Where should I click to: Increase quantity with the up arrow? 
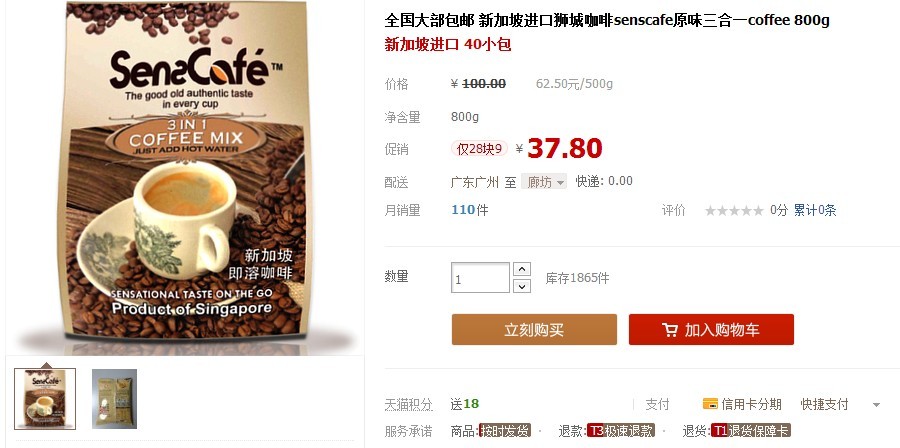point(521,269)
